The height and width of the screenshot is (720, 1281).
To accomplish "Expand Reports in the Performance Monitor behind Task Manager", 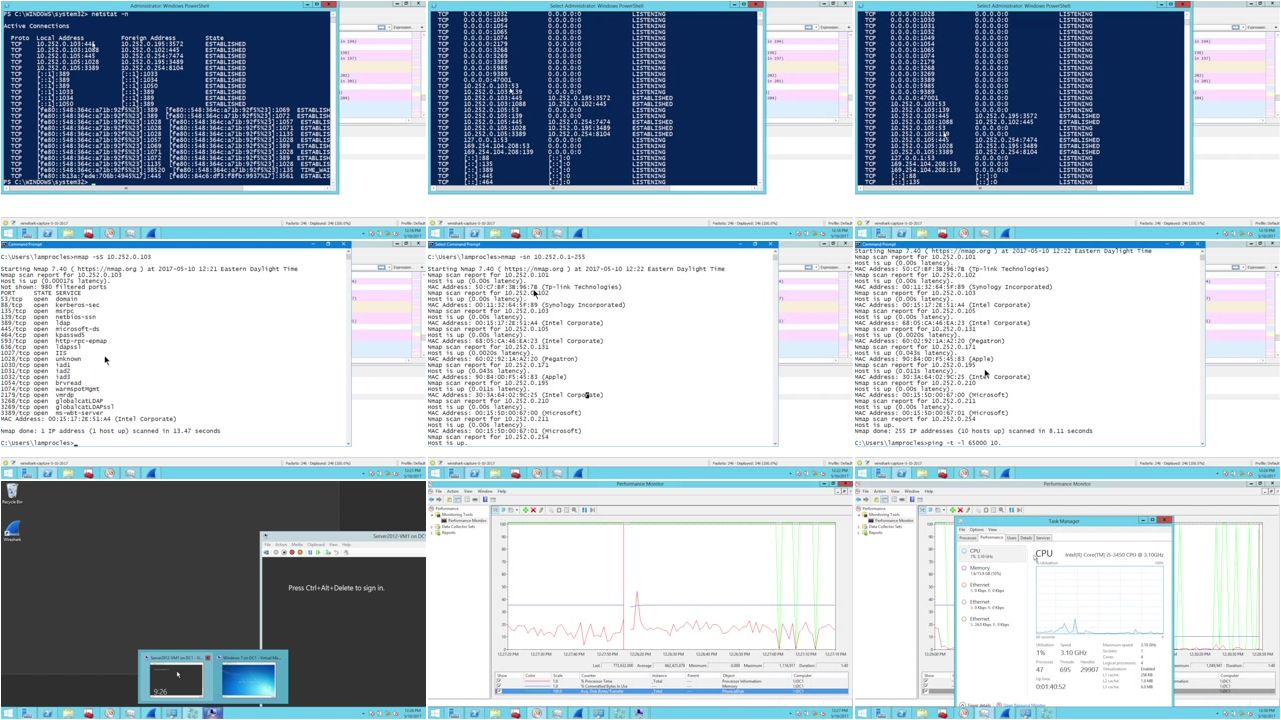I will (859, 533).
